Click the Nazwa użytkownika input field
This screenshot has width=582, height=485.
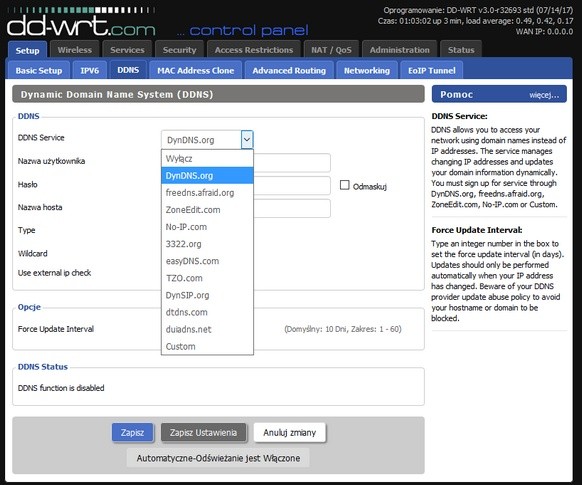(x=292, y=163)
